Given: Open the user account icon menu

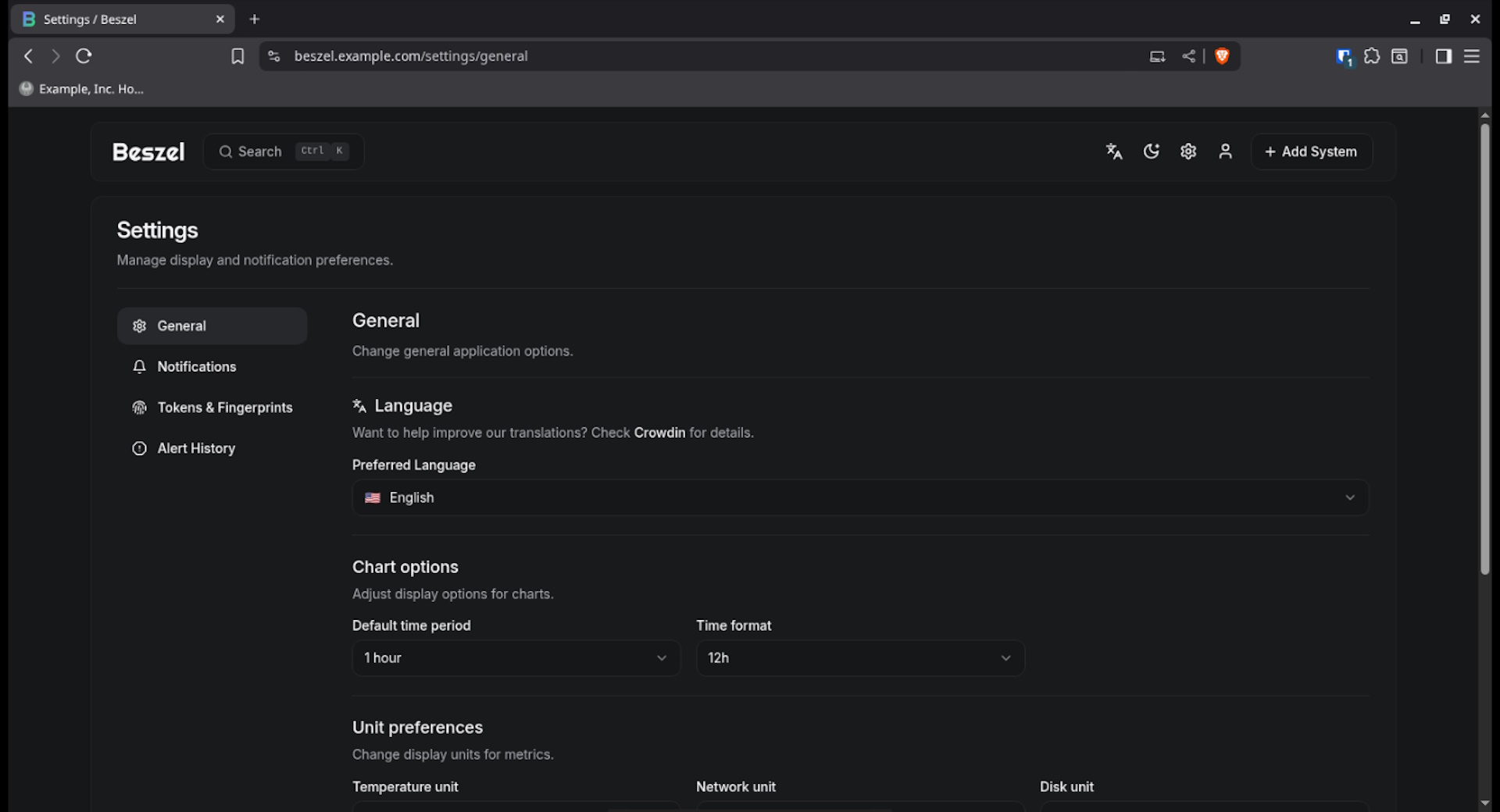Looking at the screenshot, I should pyautogui.click(x=1225, y=151).
